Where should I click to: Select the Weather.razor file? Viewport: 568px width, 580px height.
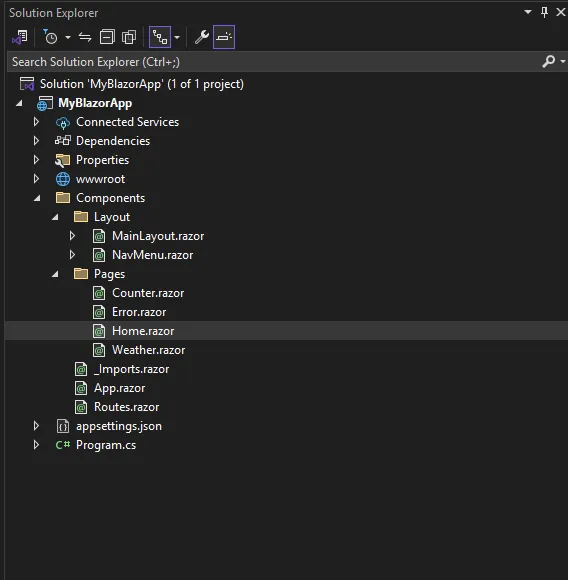(x=148, y=350)
